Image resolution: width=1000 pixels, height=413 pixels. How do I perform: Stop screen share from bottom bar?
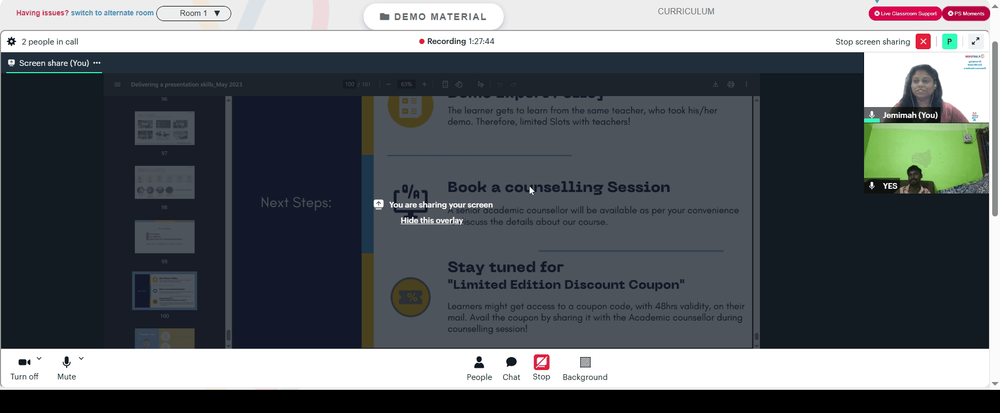[x=541, y=368]
